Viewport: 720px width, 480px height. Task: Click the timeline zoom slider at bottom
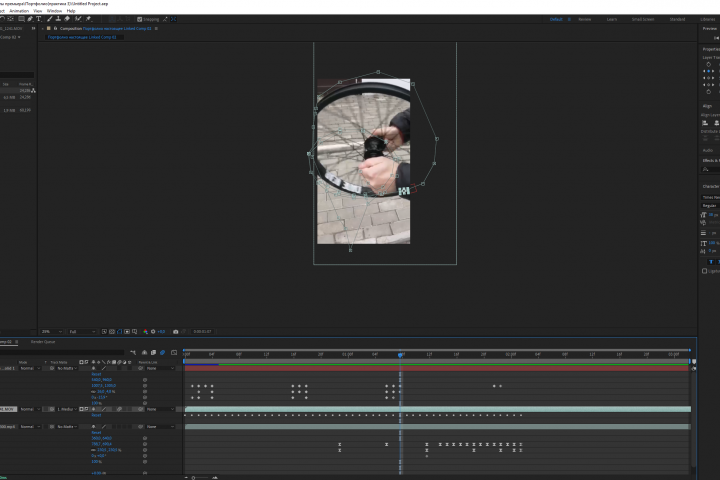200,478
